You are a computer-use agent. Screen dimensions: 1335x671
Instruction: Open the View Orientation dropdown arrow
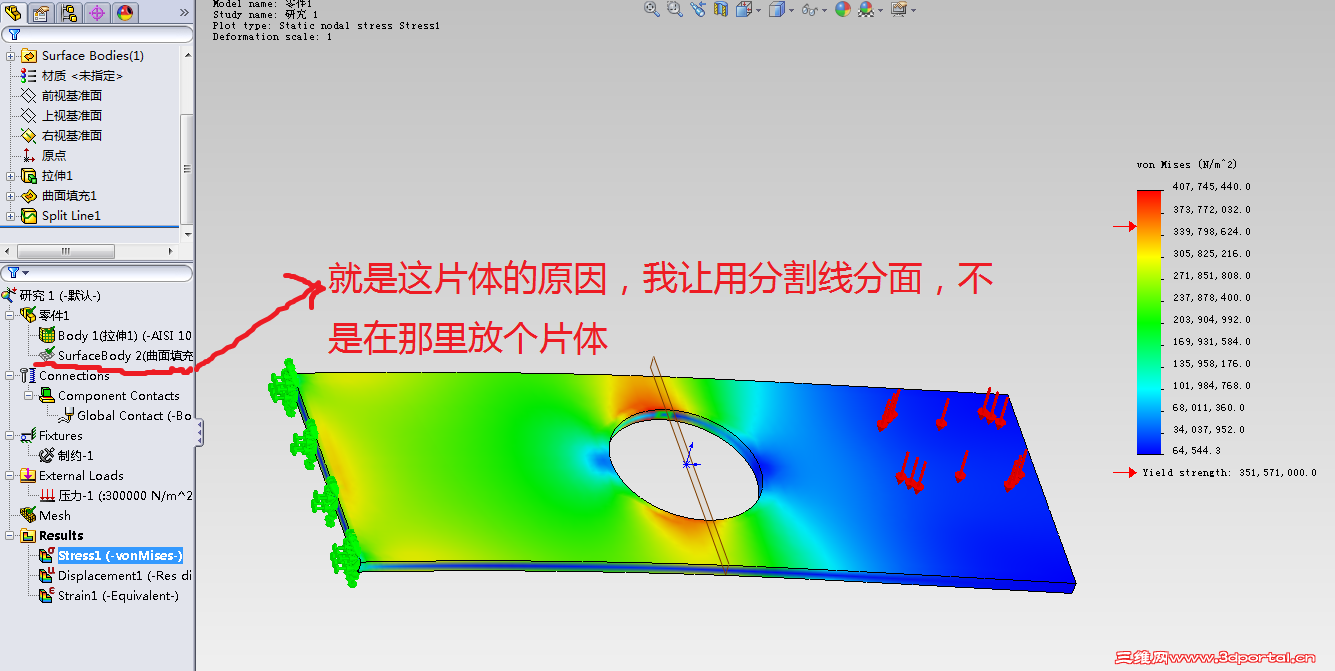point(757,10)
